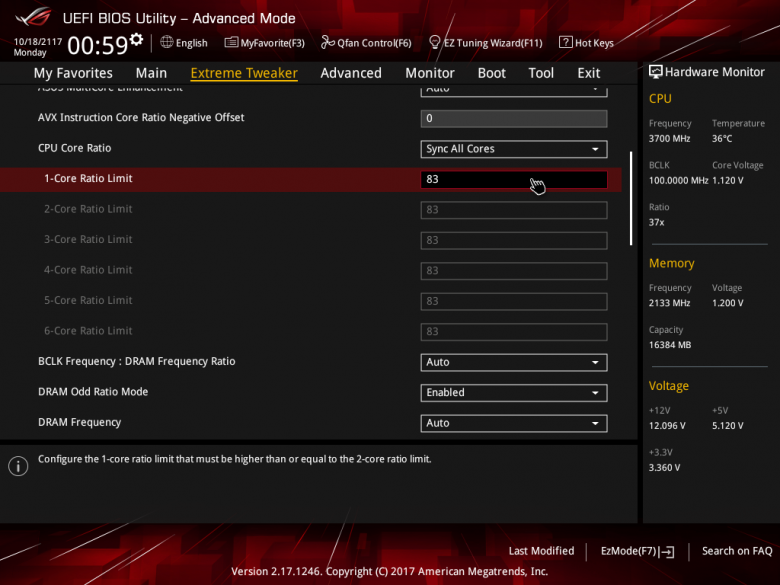Click the 12.096 V reading
This screenshot has height=585, width=780.
[x=667, y=425]
